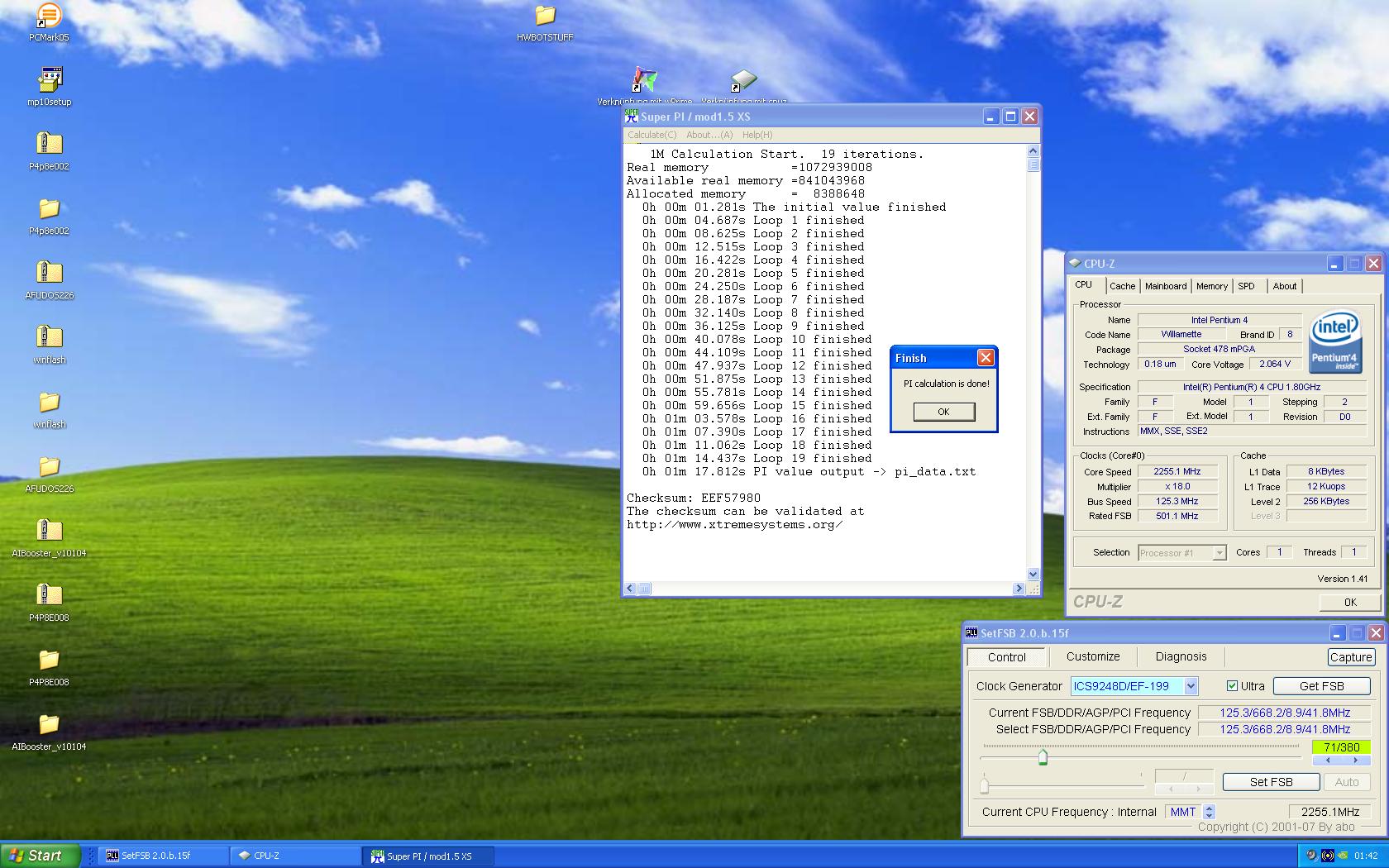Click the FSB frequency slider thumb

pyautogui.click(x=1043, y=756)
